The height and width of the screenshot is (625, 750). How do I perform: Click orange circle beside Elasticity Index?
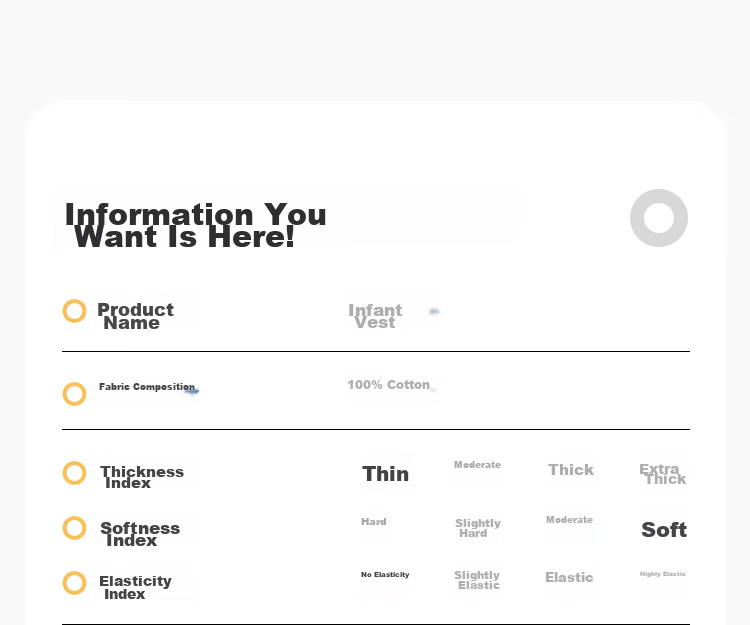[75, 583]
